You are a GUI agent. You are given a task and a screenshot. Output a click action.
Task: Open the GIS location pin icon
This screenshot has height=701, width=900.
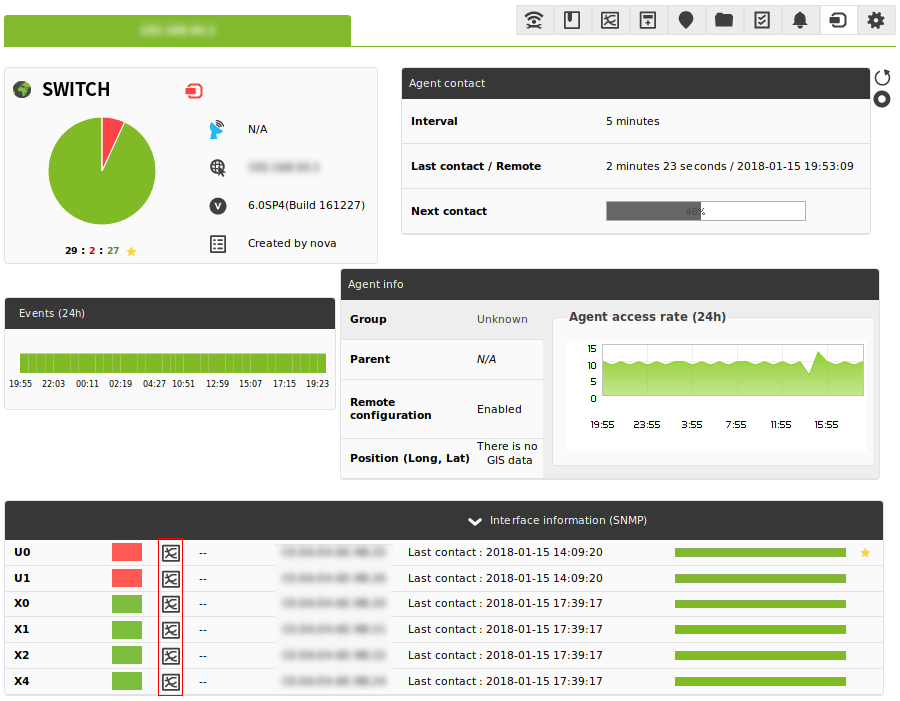685,21
